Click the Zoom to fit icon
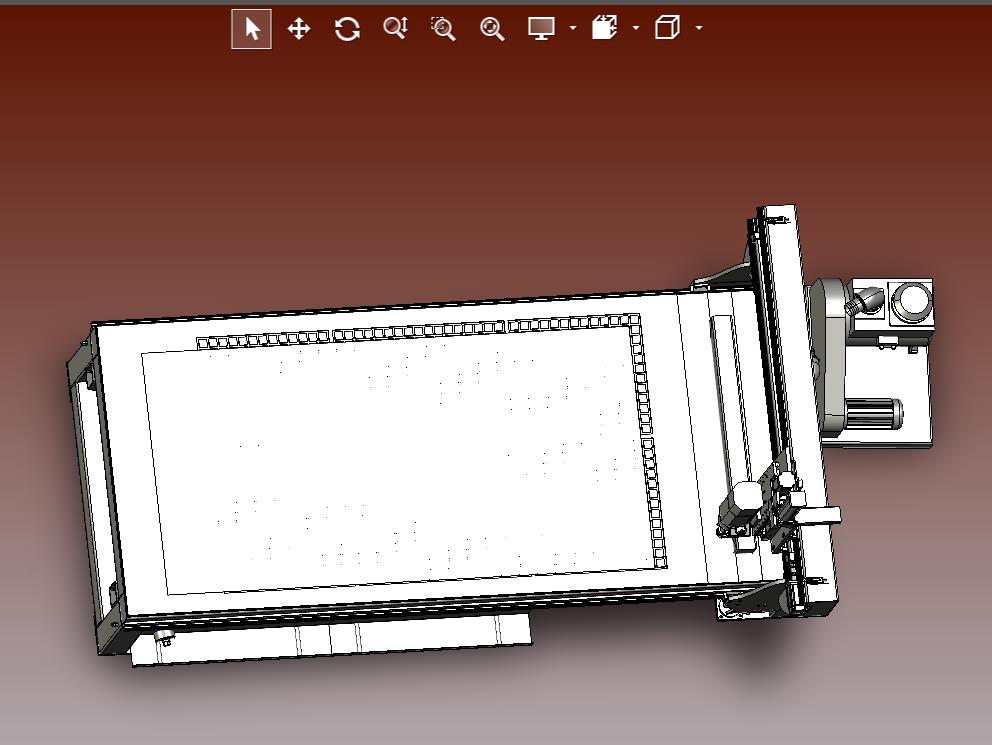Image resolution: width=992 pixels, height=745 pixels. (492, 29)
